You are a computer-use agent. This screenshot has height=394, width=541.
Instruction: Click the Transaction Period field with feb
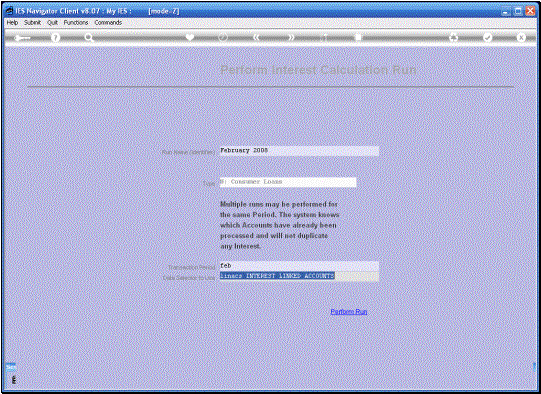[x=299, y=266]
